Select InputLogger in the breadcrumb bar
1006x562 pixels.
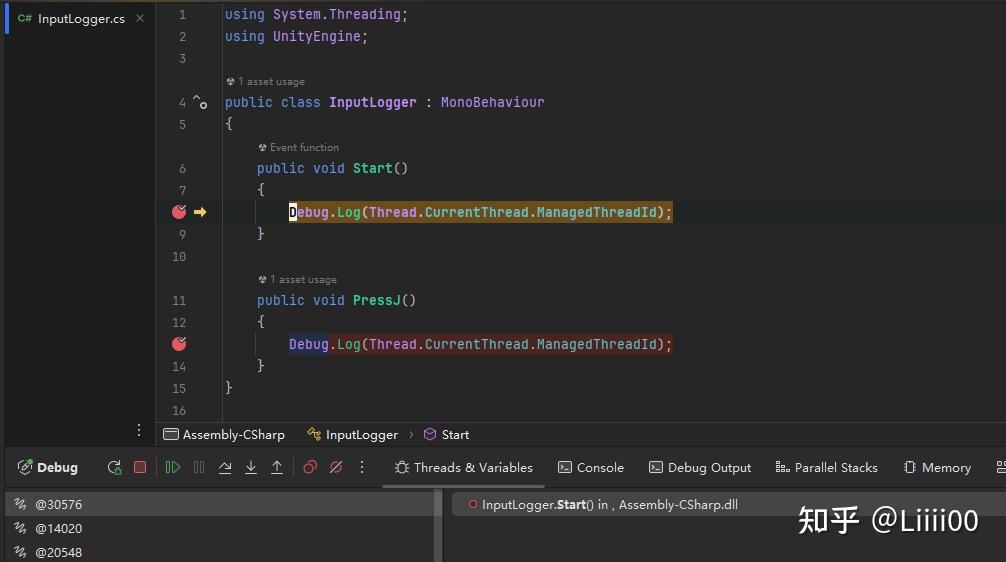pyautogui.click(x=353, y=435)
